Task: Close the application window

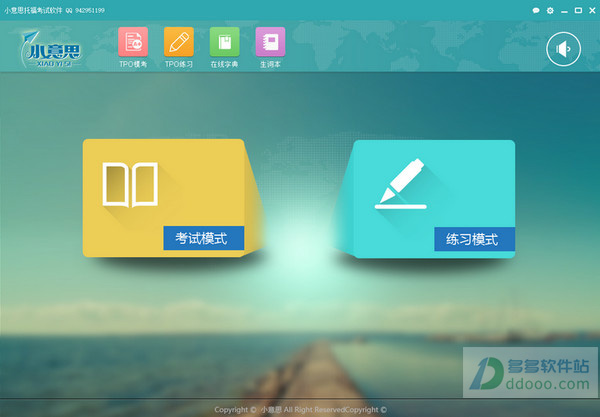Action: pyautogui.click(x=592, y=11)
